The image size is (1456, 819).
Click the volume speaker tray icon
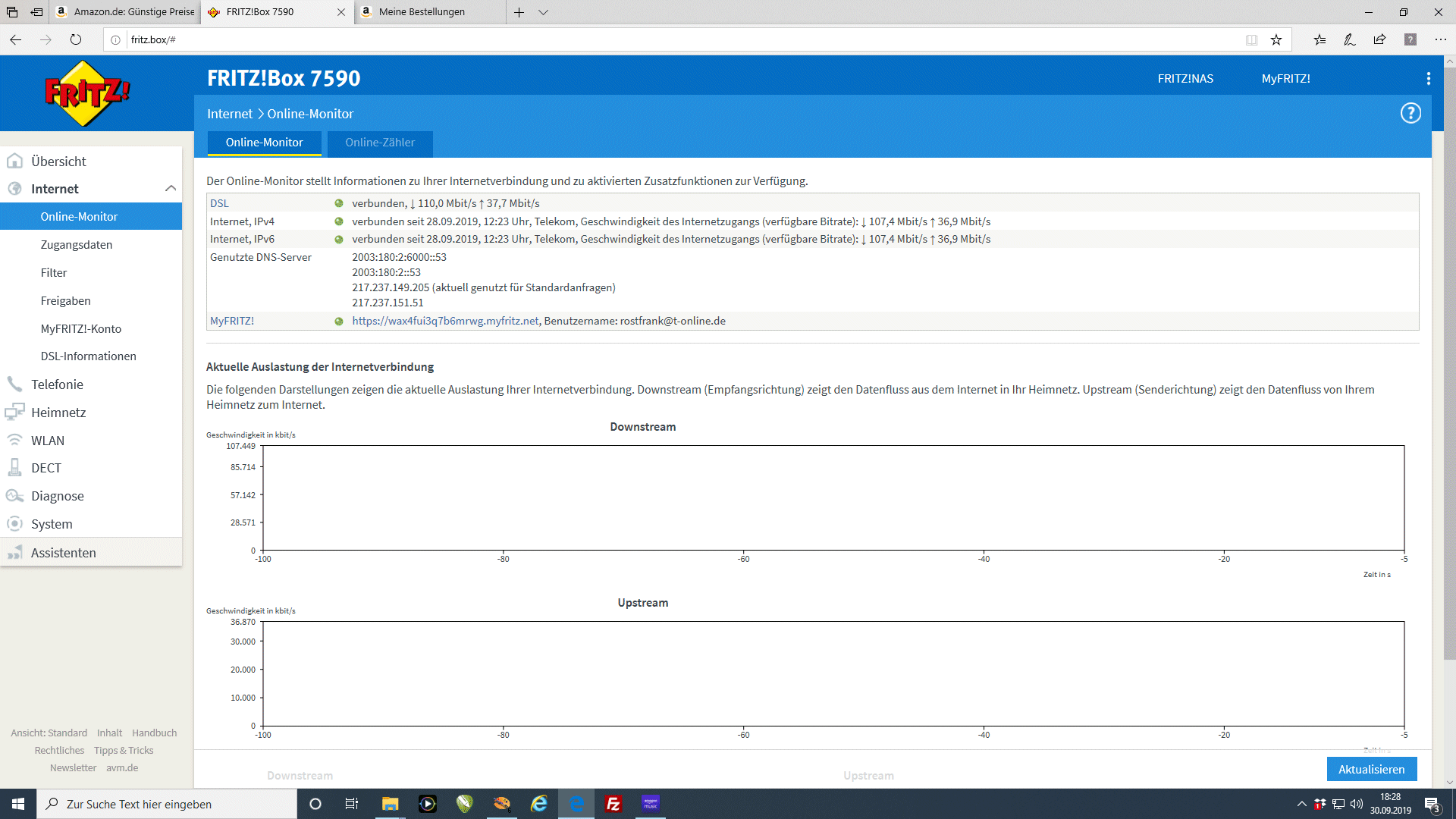tap(1357, 804)
